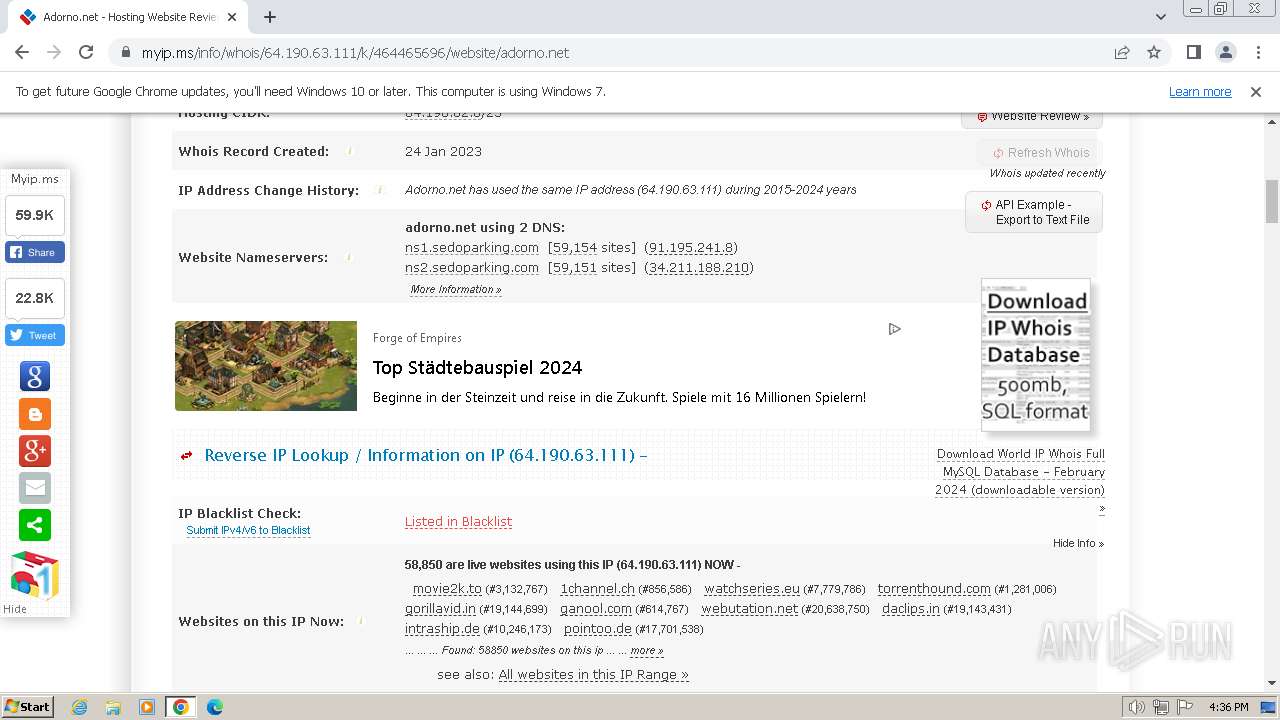Collapse section with Hide Info
This screenshot has width=1280, height=720.
(x=1078, y=543)
